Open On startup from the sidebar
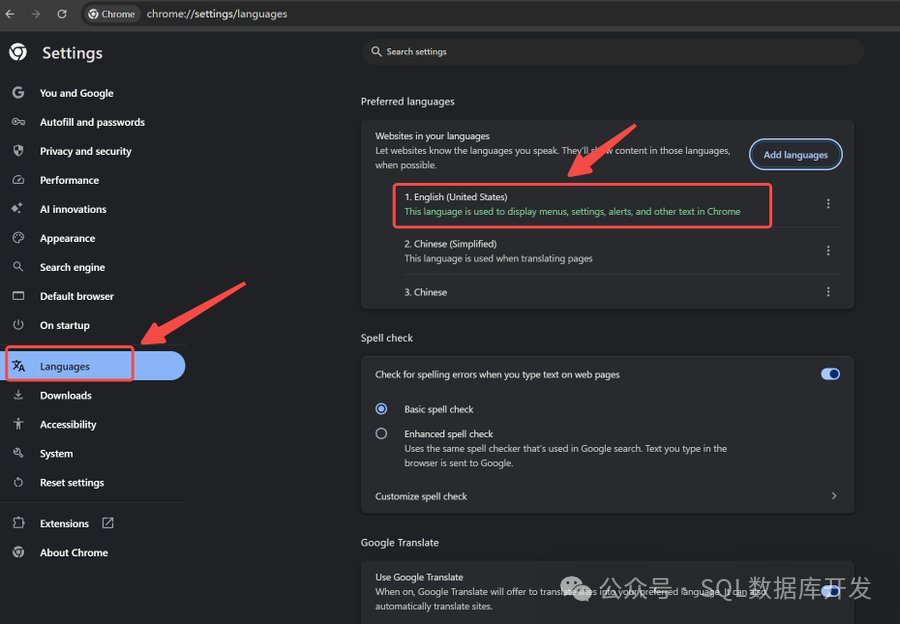This screenshot has height=624, width=900. (x=65, y=325)
